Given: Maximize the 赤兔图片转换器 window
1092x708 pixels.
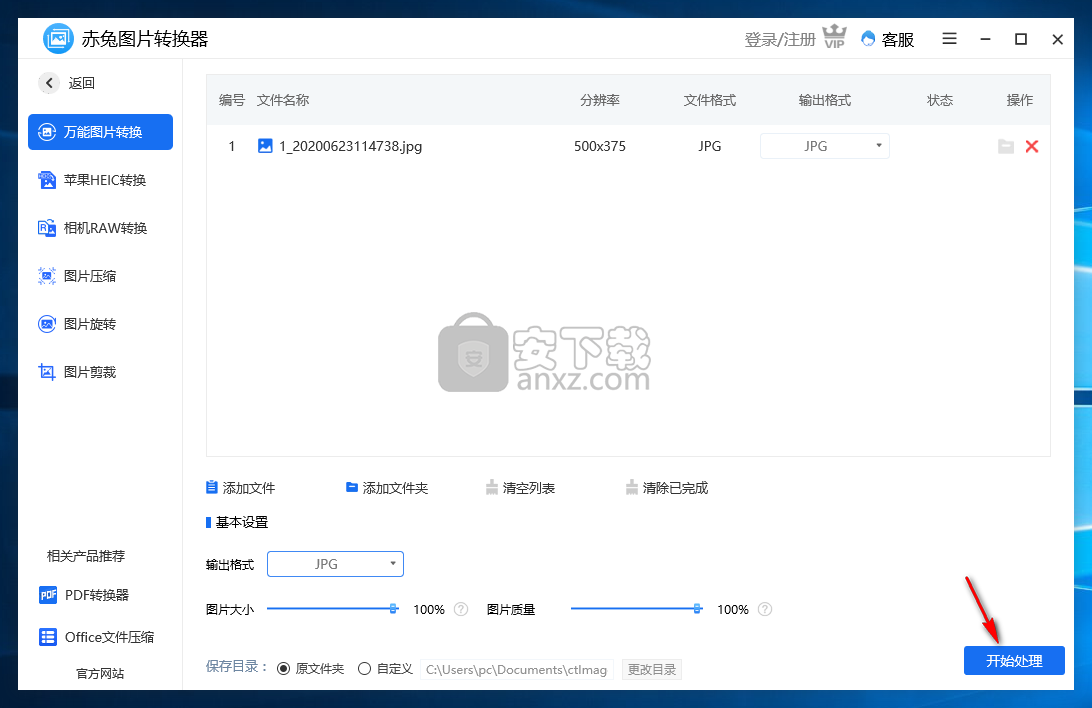Looking at the screenshot, I should [x=1021, y=39].
